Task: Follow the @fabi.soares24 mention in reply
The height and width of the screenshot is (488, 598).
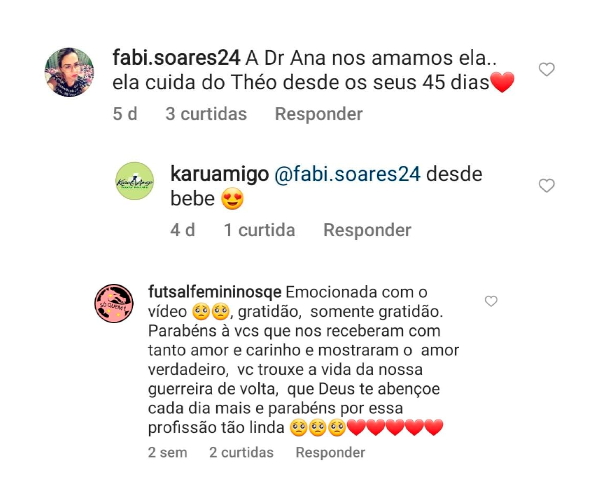Action: point(347,175)
